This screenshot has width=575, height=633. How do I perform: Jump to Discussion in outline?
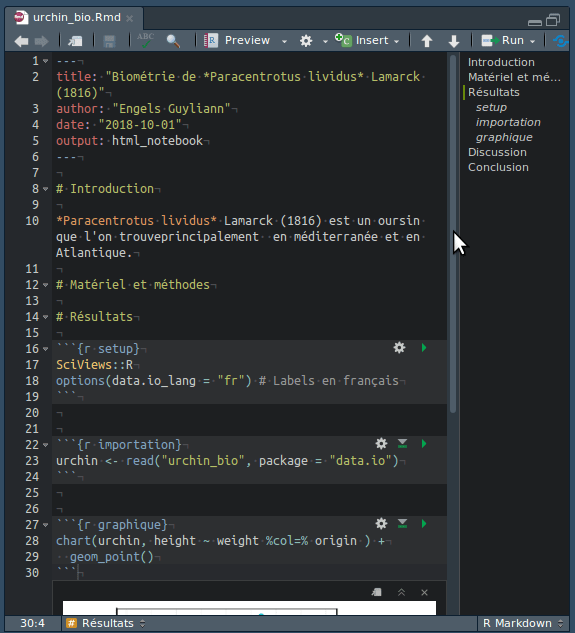497,152
